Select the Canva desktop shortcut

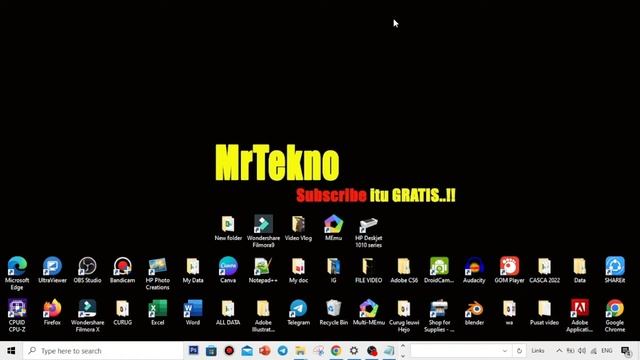(x=228, y=270)
